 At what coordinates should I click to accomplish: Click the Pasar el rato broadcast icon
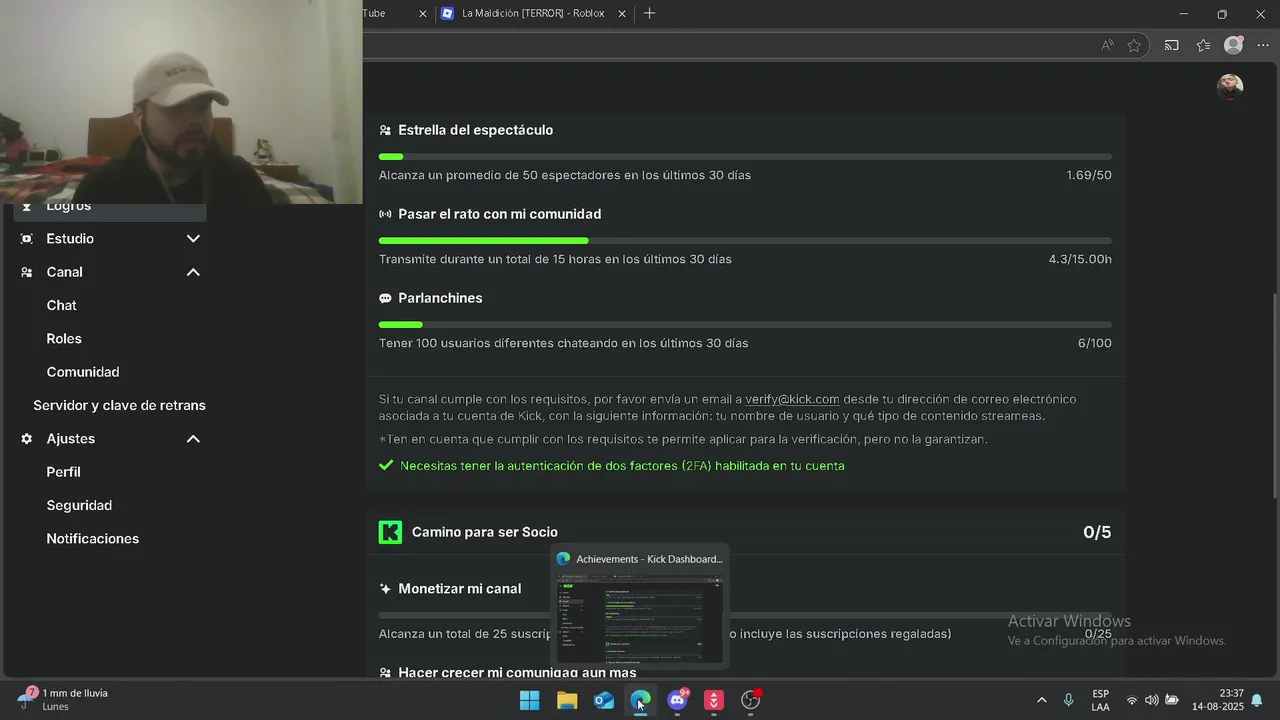point(385,214)
